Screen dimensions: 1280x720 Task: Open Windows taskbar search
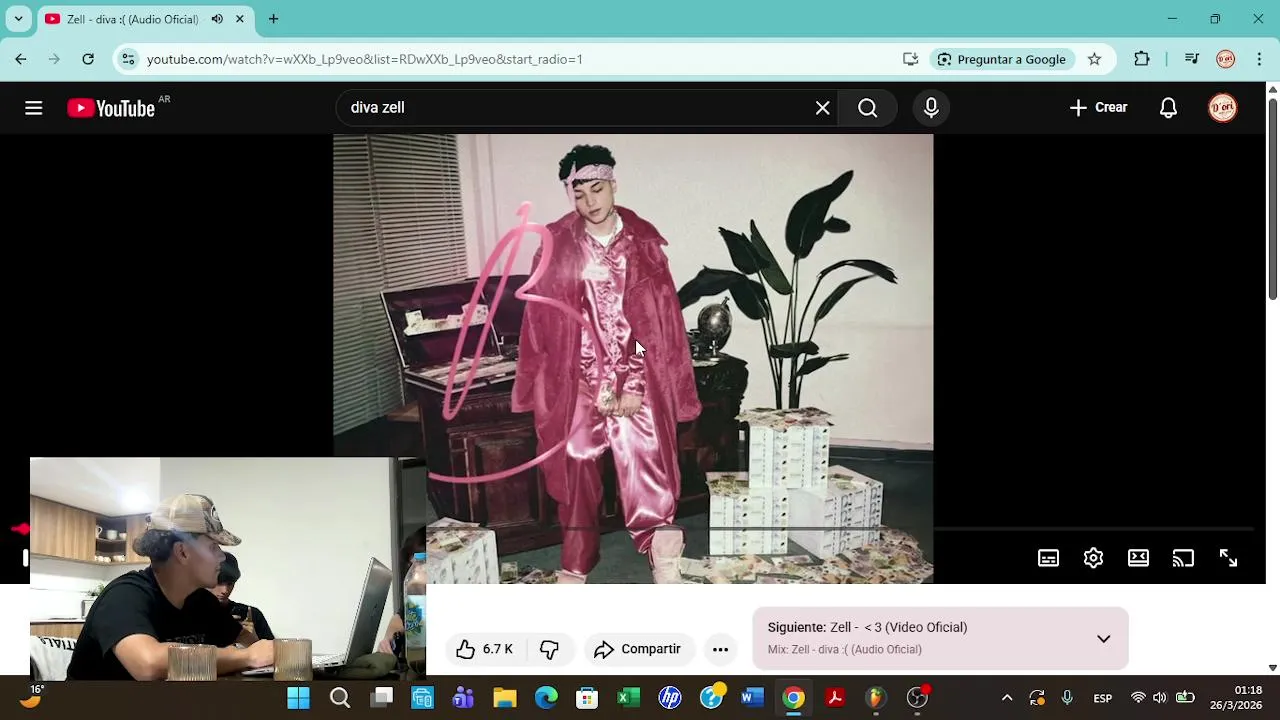tap(340, 698)
